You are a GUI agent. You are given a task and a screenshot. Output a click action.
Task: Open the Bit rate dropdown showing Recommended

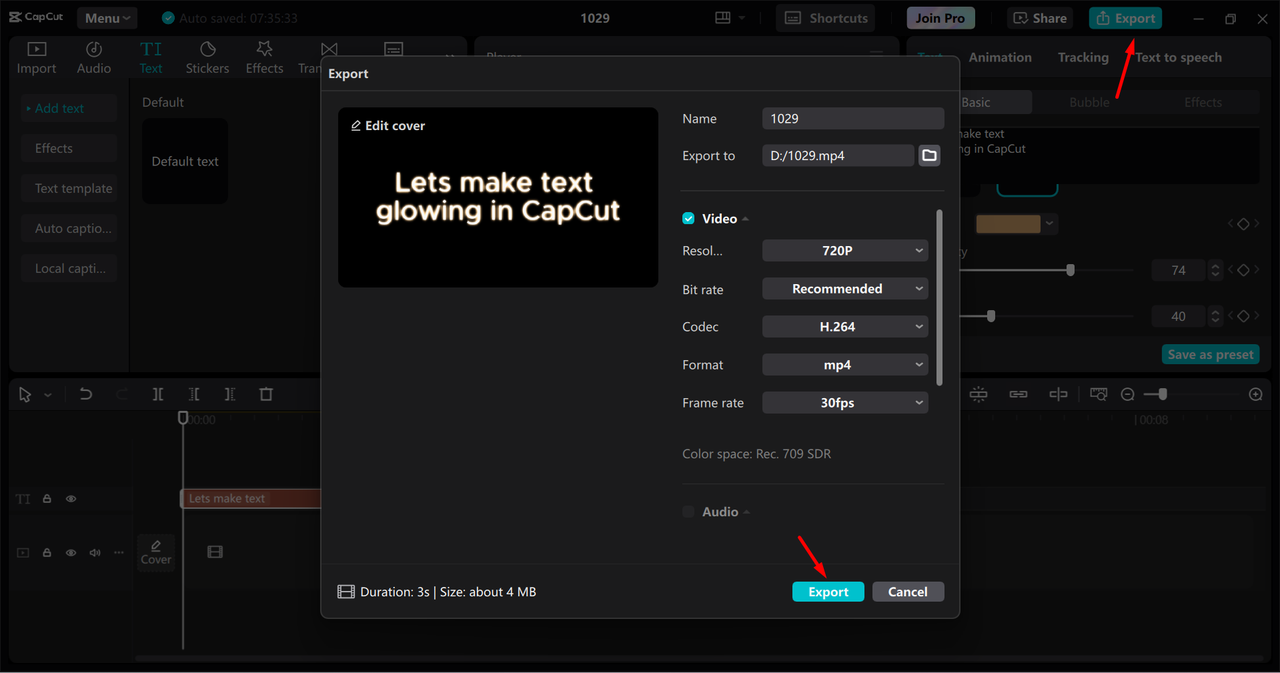tap(845, 289)
